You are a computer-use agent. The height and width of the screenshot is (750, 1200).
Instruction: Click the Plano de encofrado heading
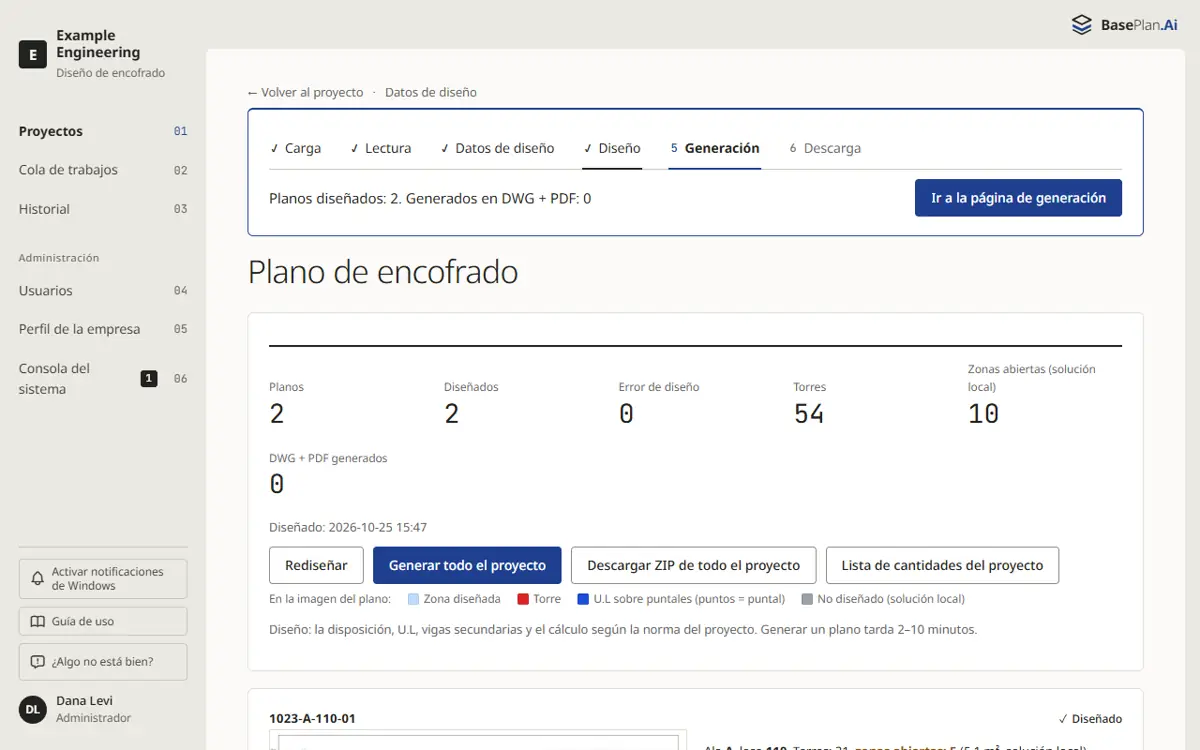click(383, 272)
